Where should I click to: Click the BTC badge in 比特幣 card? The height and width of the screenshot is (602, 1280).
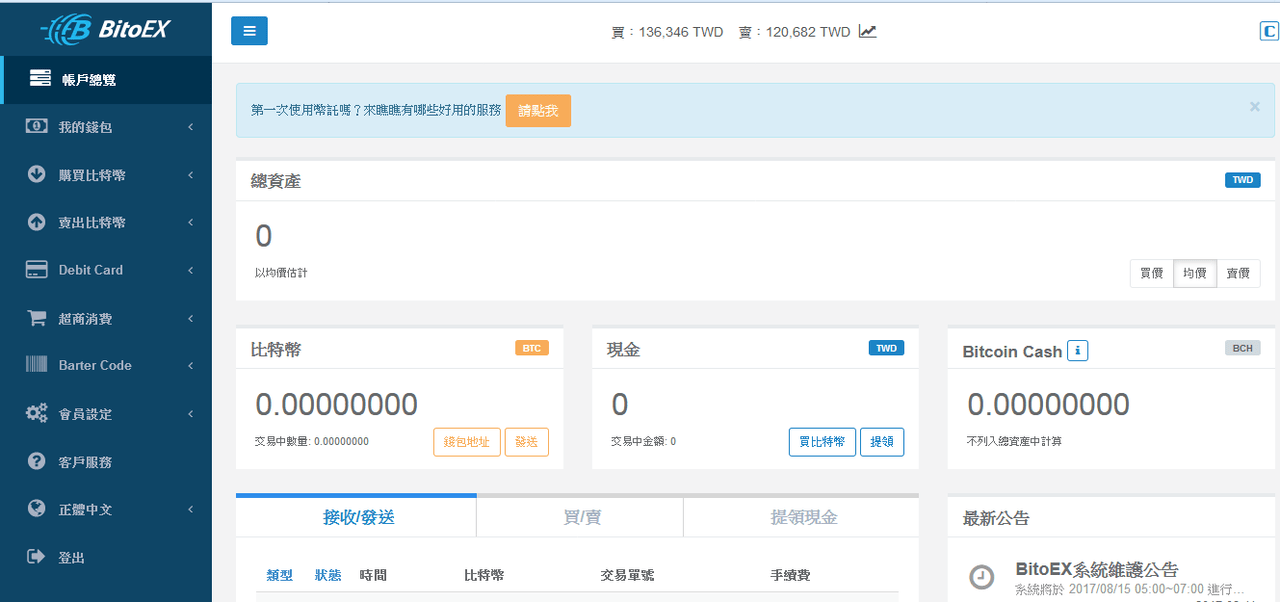point(532,348)
